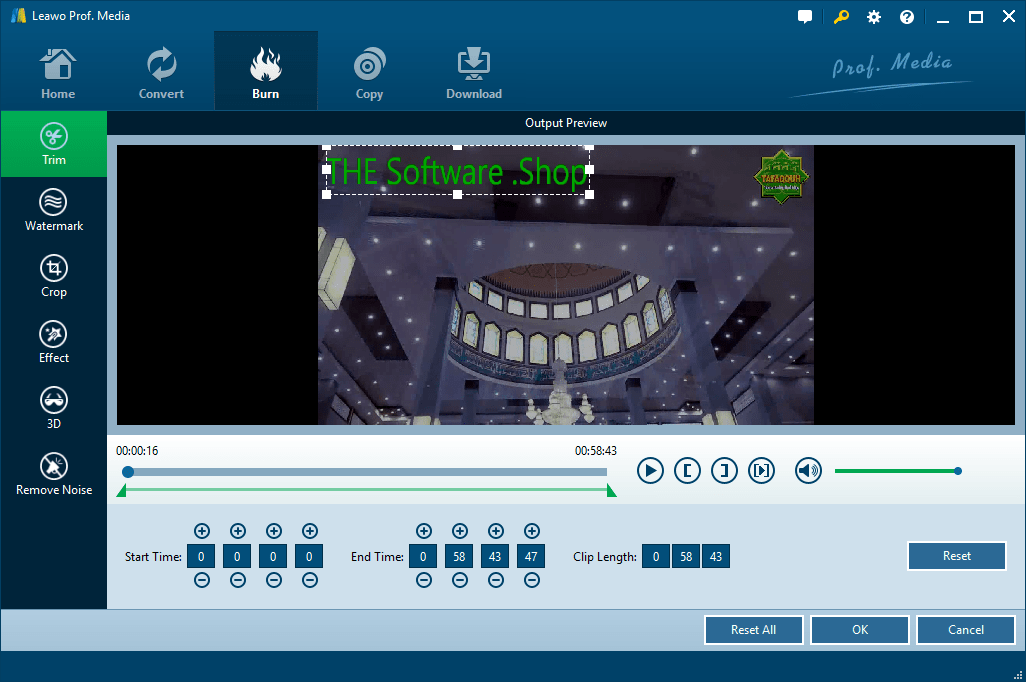Open the Copy module
The image size is (1026, 682).
click(369, 73)
